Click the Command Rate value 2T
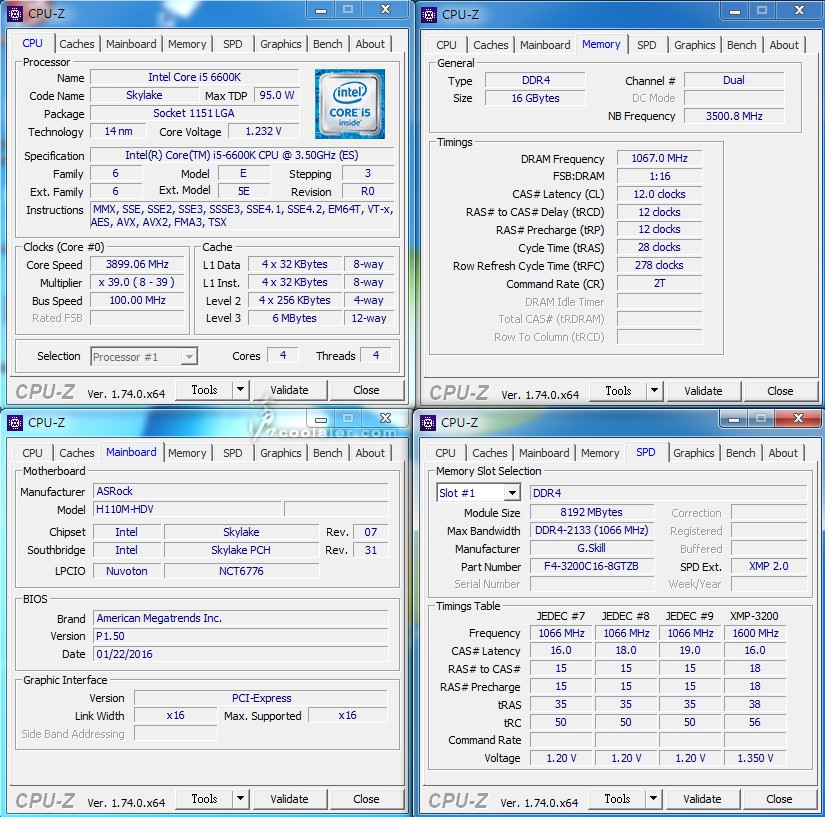825x817 pixels. click(659, 283)
